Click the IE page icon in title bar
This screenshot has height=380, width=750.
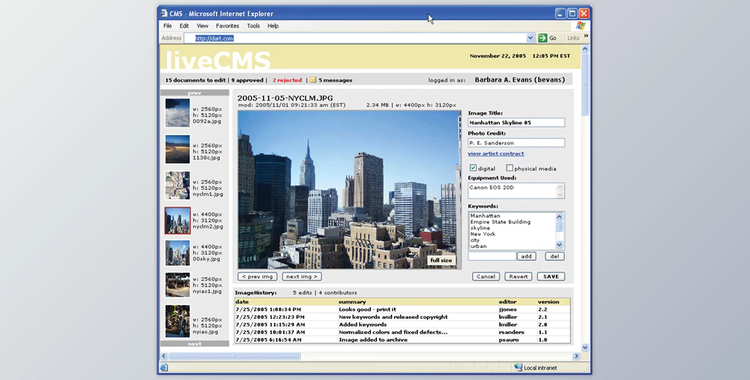pos(164,13)
